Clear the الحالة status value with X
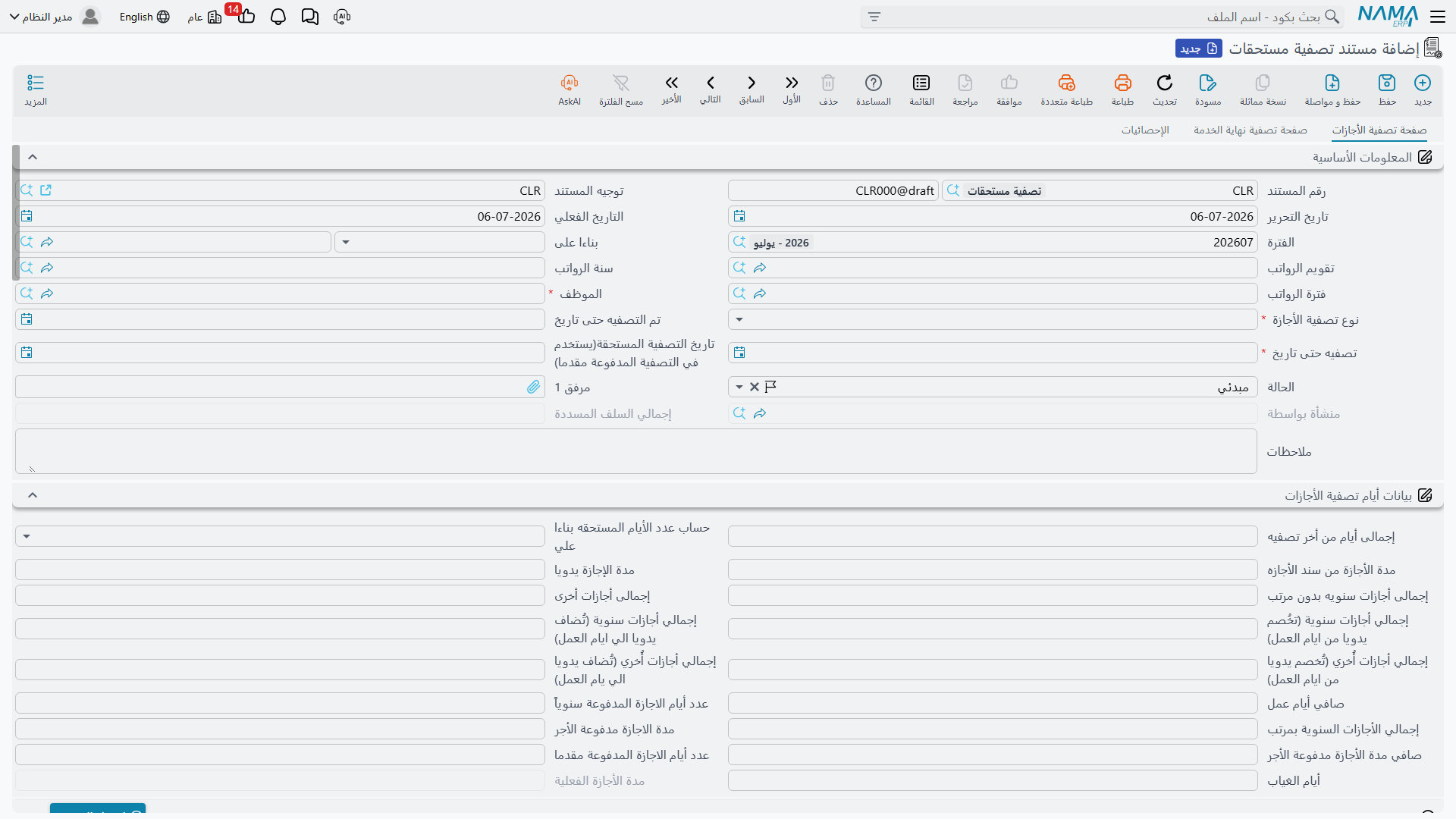Screen dimensions: 1456x819 755,387
